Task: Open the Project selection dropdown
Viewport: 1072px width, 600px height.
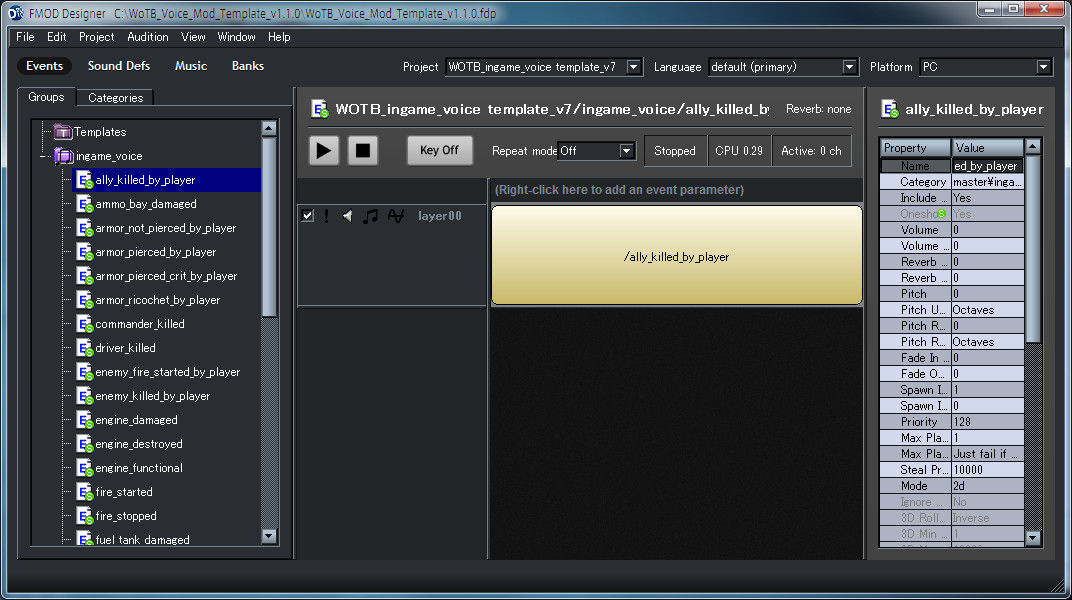Action: pyautogui.click(x=633, y=67)
